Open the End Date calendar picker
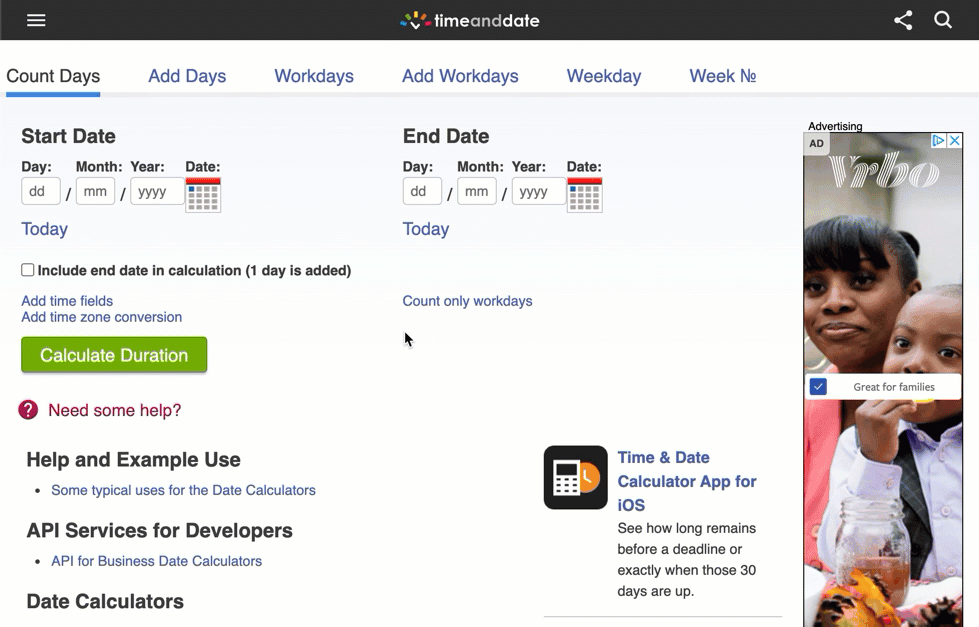The height and width of the screenshot is (627, 979). pyautogui.click(x=585, y=194)
